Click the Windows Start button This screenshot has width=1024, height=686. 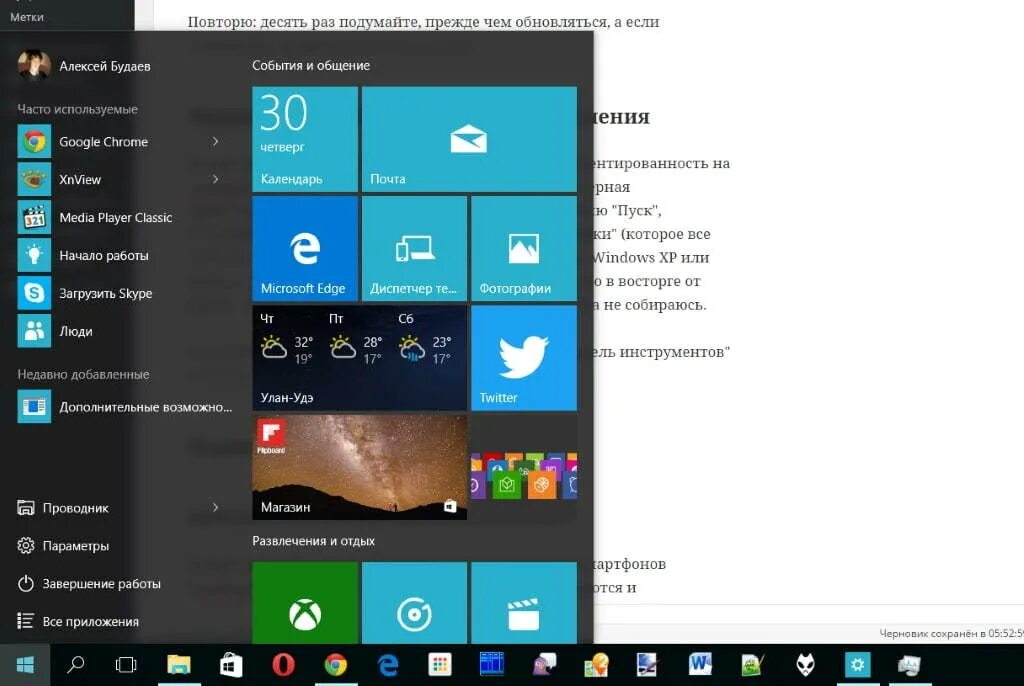coord(25,665)
